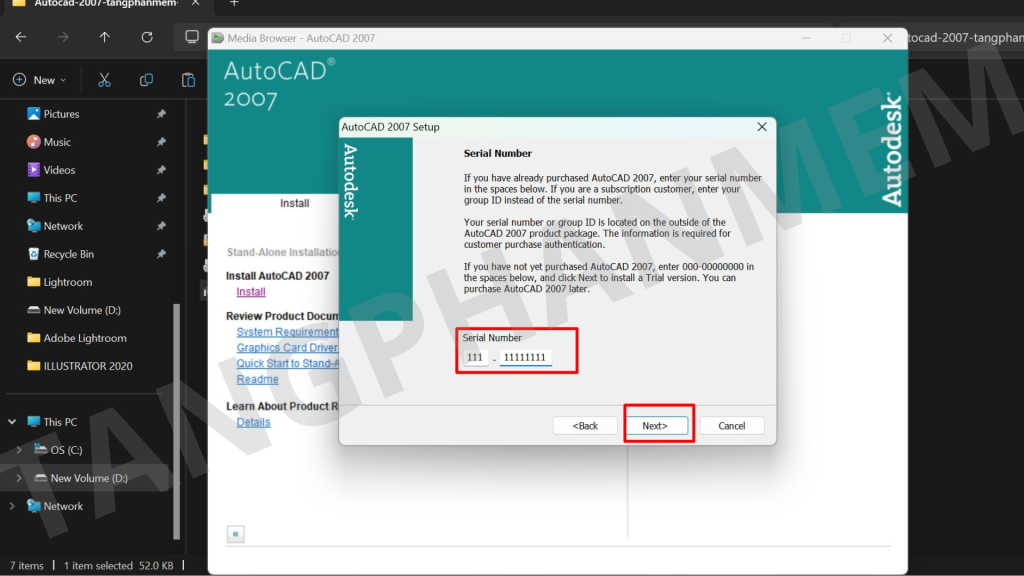Switch to the Install tab
Screen dimensions: 1024x576
point(294,203)
